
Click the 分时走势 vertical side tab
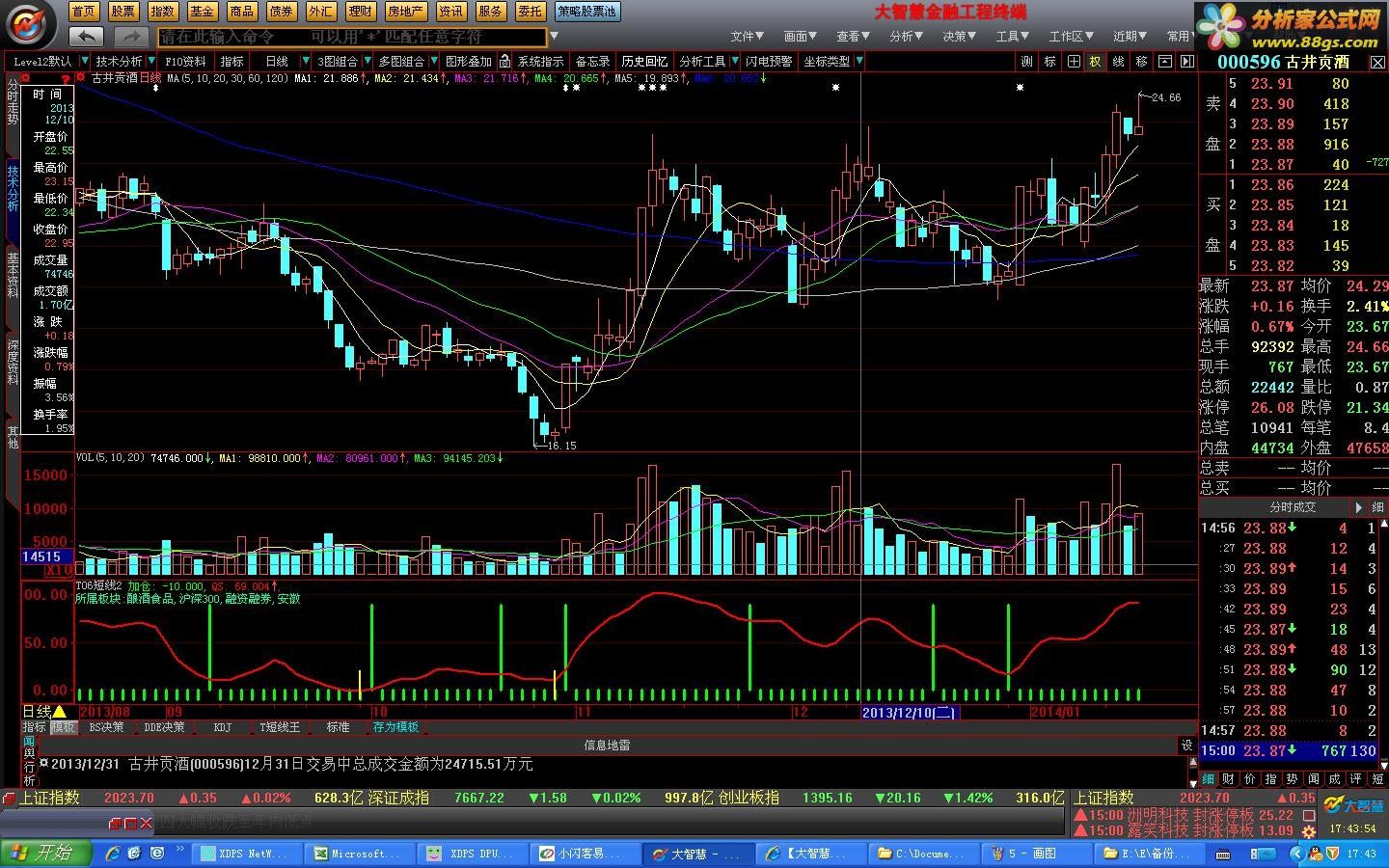[13, 102]
